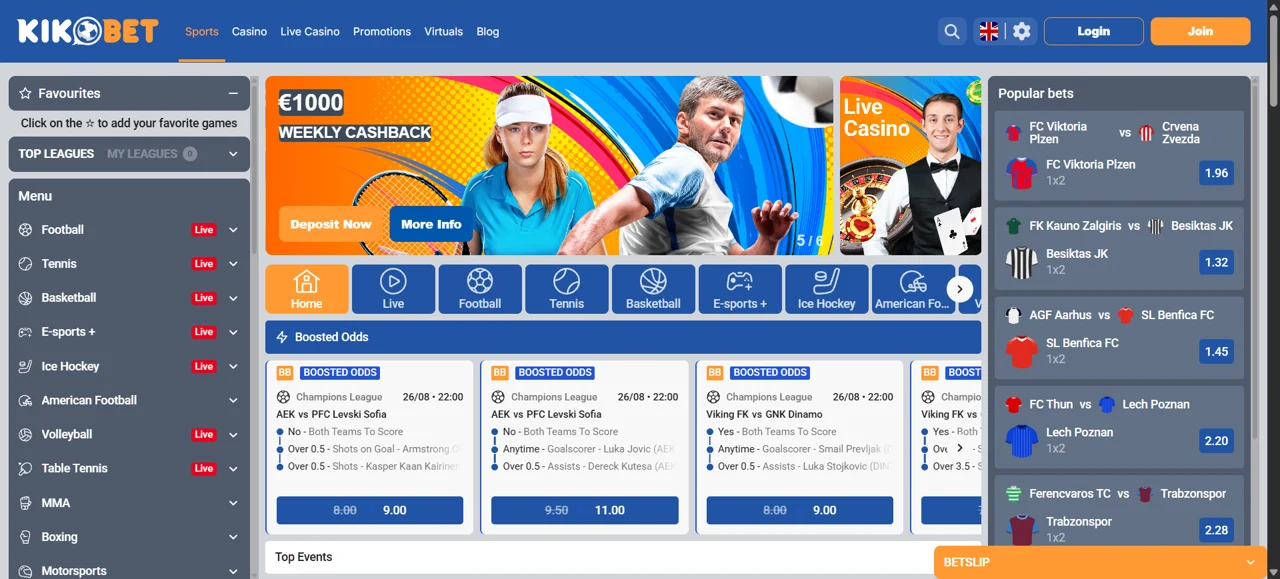Open Live tile in sports carousel
The image size is (1280, 579).
point(393,289)
